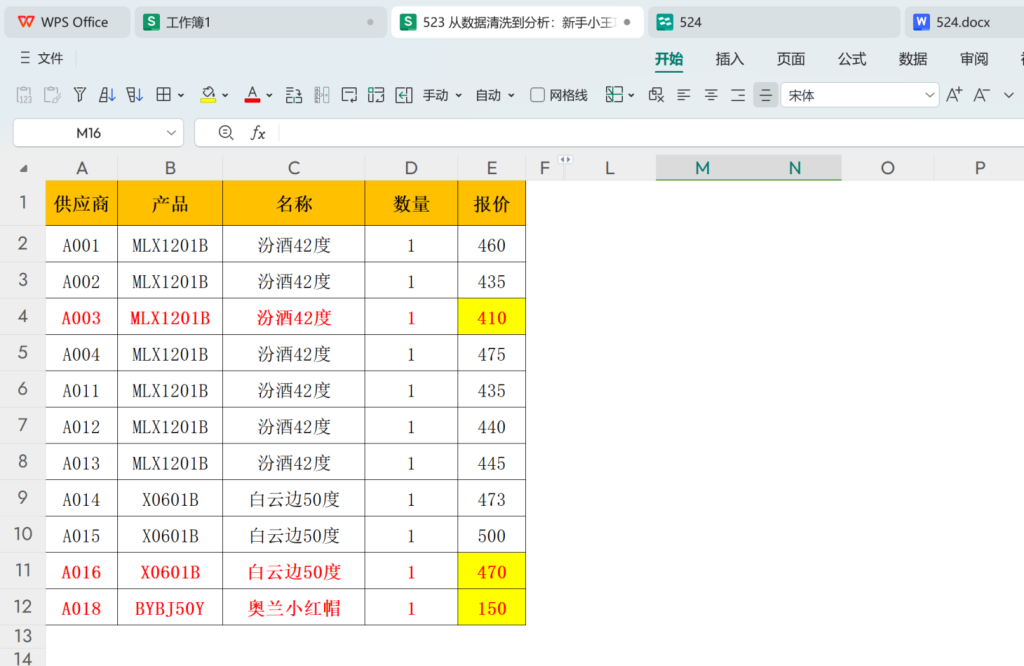This screenshot has width=1024, height=666.
Task: Click the split columns icon
Action: click(x=321, y=95)
